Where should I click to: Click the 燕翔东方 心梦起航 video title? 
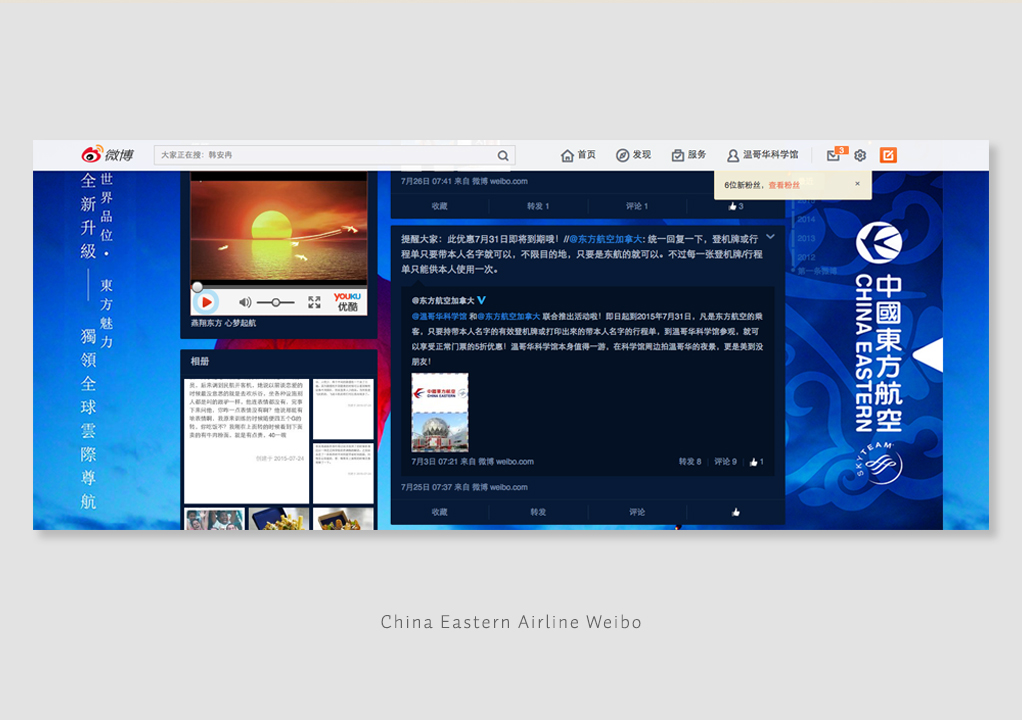[x=223, y=323]
